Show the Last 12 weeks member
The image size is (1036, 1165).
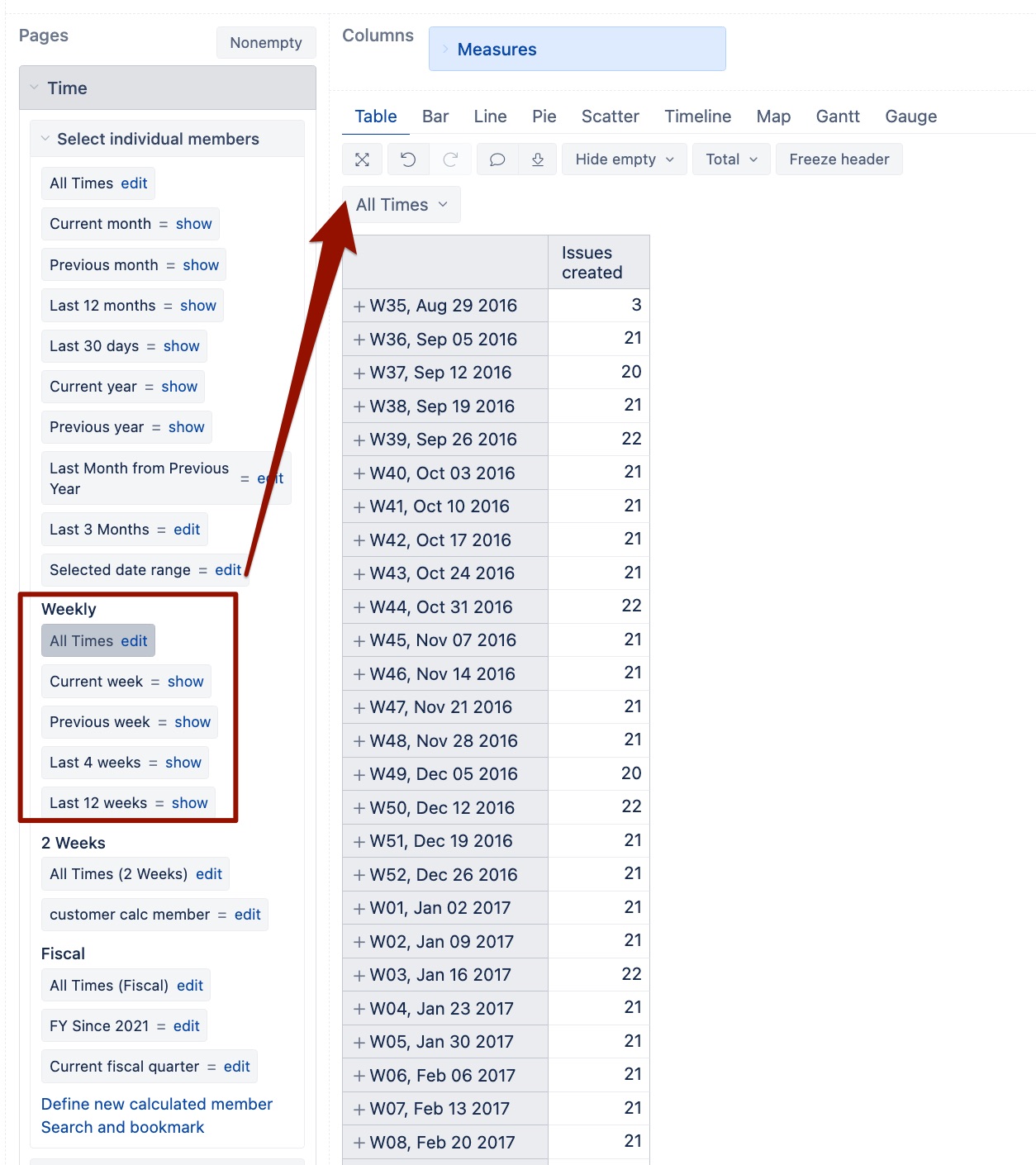tap(190, 803)
